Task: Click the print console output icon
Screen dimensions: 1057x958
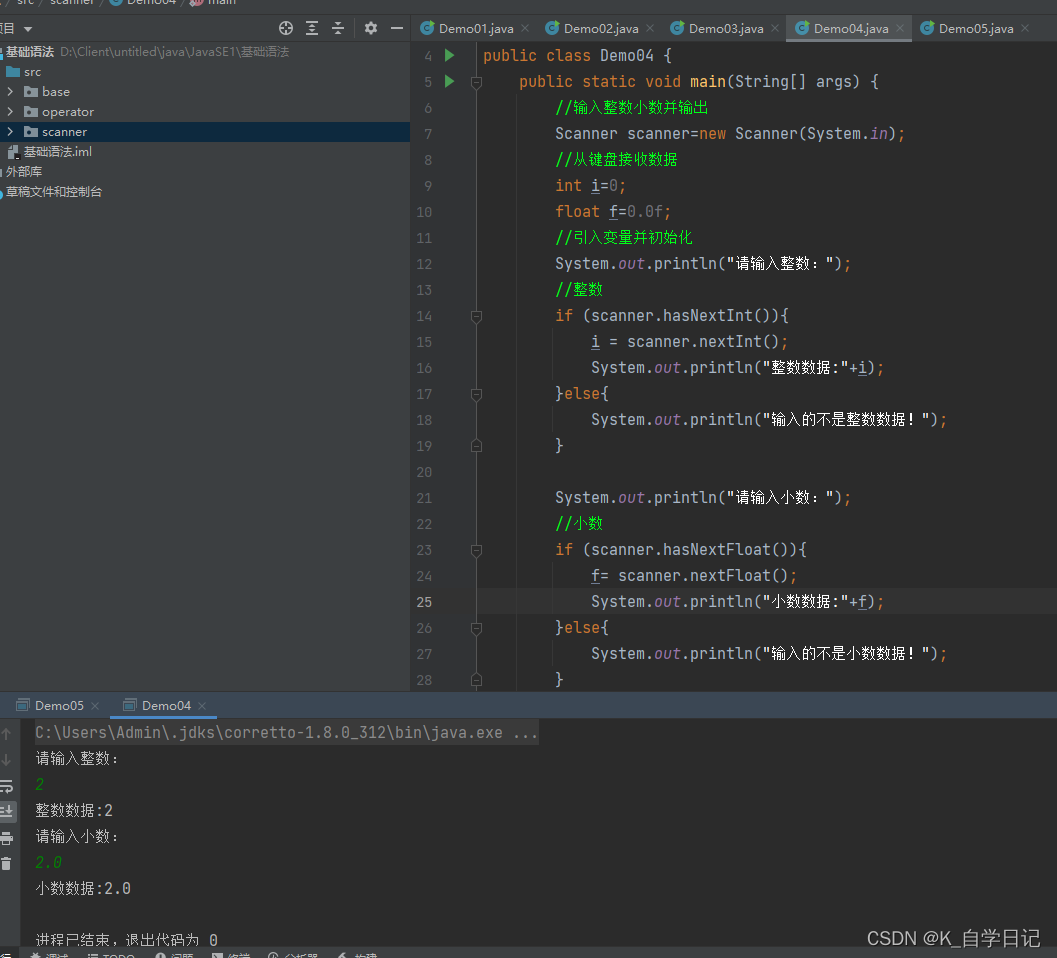Action: 7,838
